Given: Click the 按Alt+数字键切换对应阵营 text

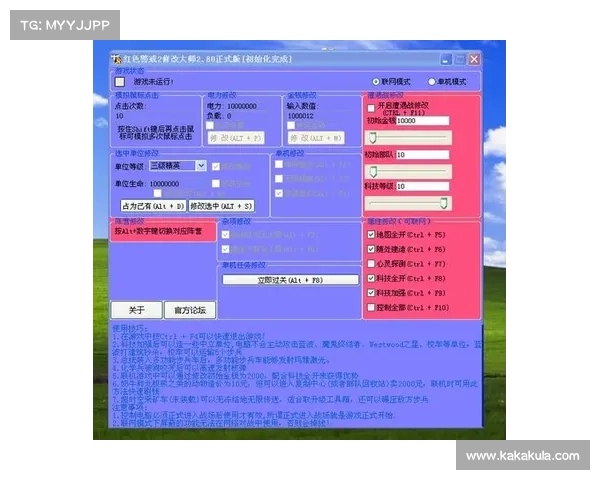Looking at the screenshot, I should click(158, 231).
